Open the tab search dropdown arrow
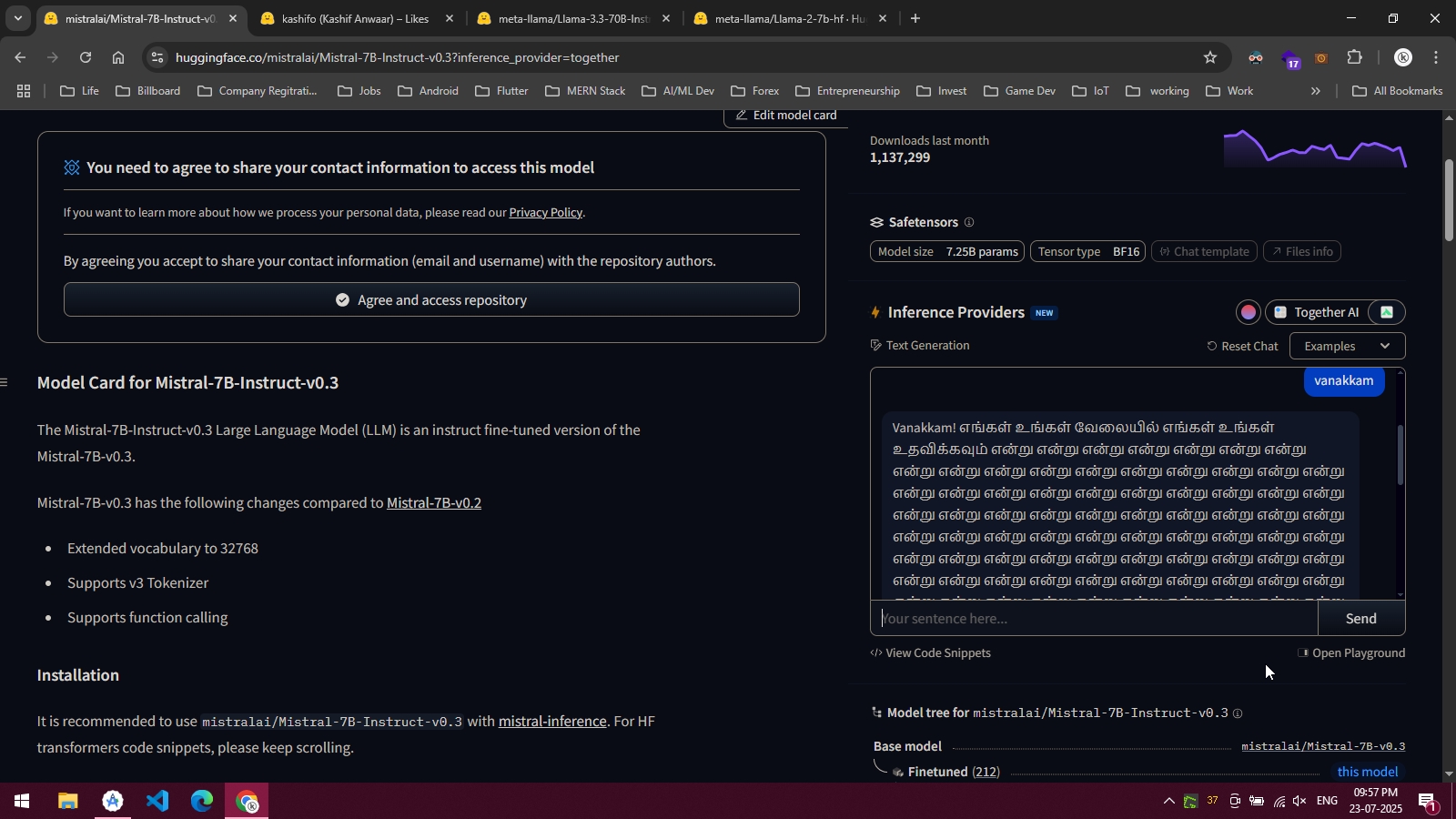1456x819 pixels. [17, 18]
